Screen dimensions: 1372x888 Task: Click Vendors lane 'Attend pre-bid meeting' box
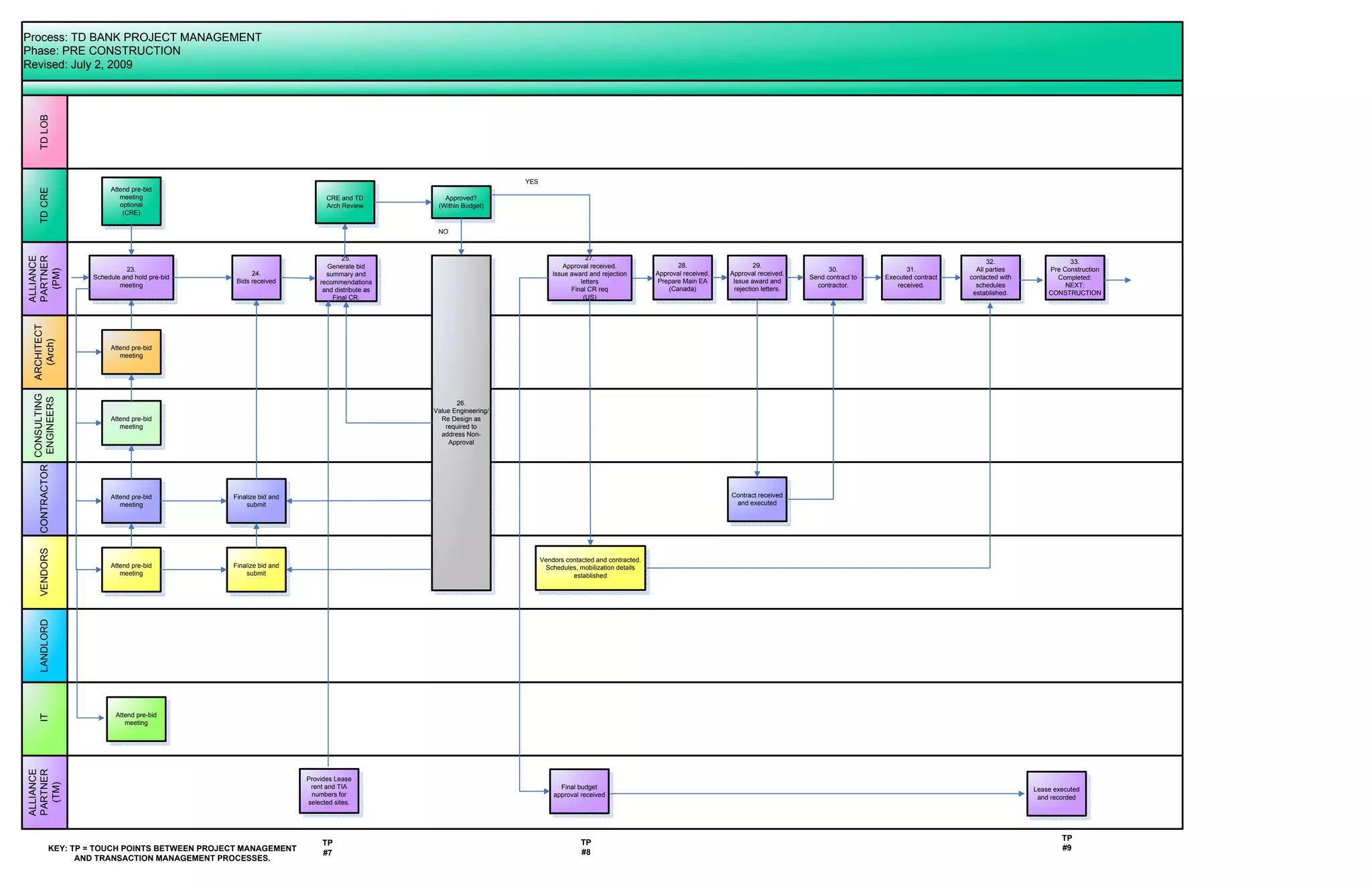pos(131,570)
